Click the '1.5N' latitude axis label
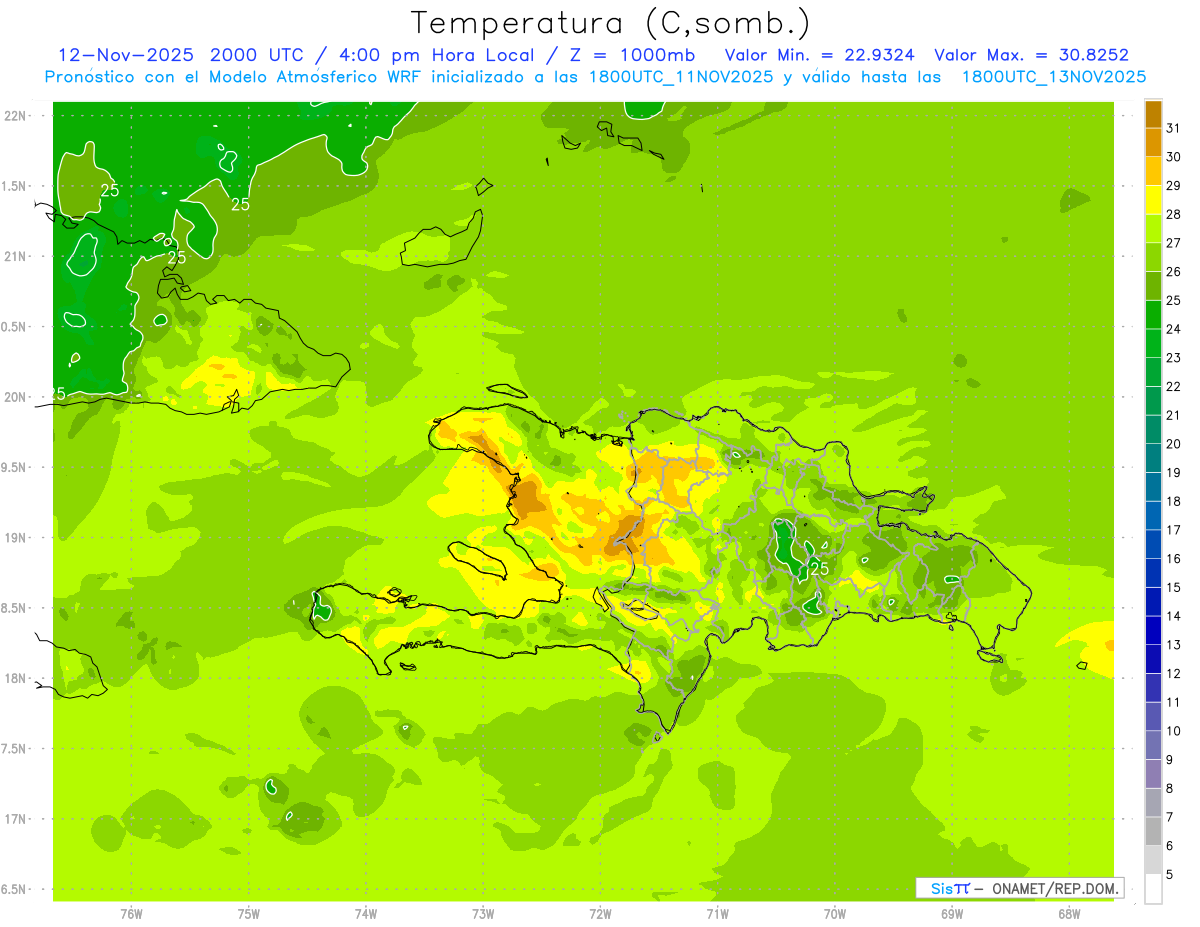 [15, 187]
